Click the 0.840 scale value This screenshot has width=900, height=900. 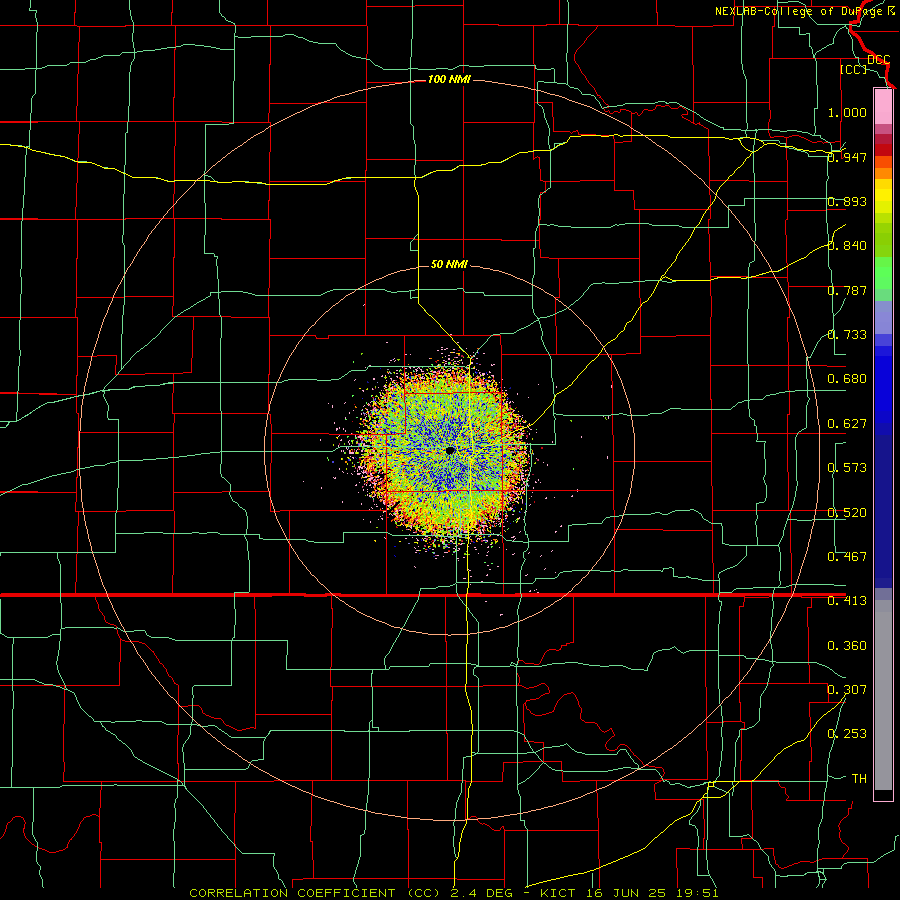(x=847, y=246)
